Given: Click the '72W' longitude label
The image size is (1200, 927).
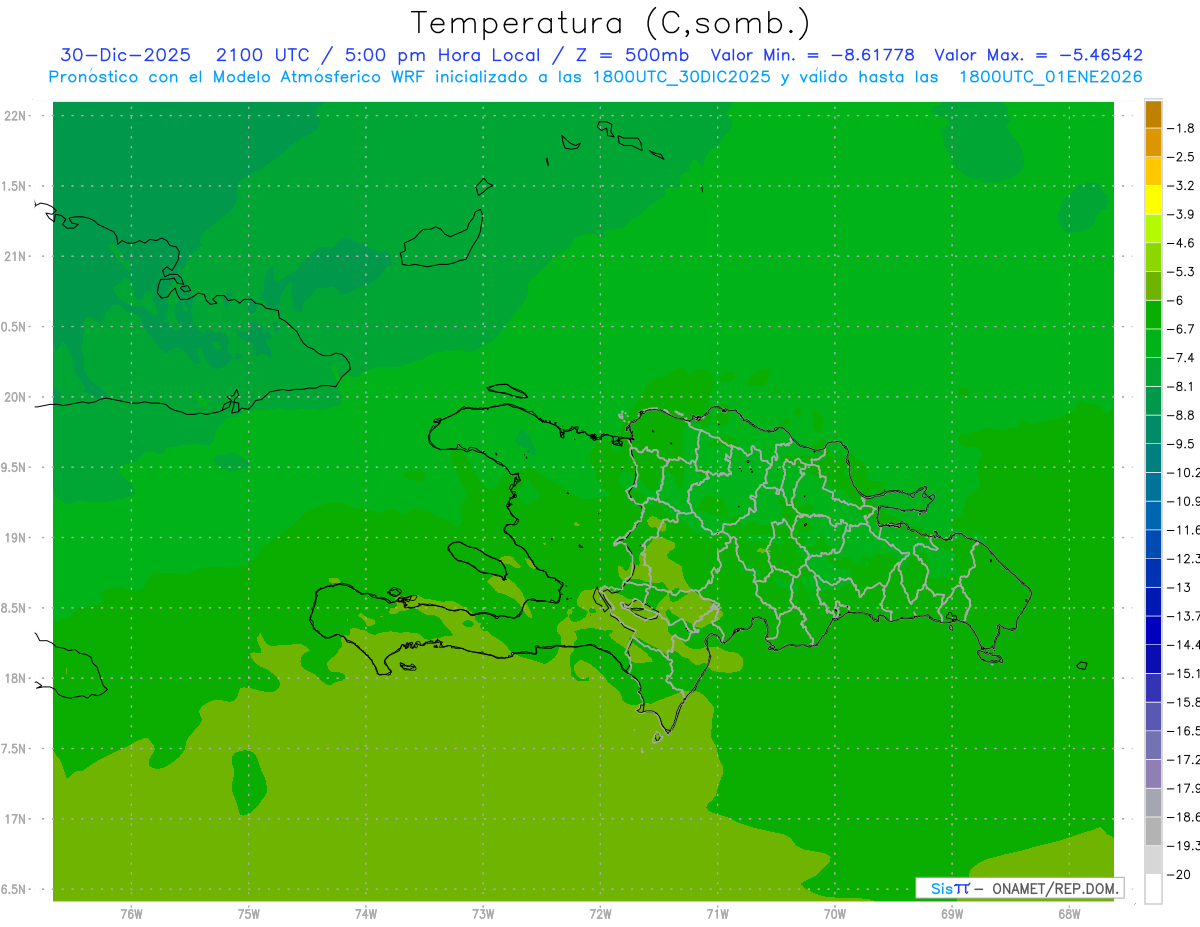Looking at the screenshot, I should [x=600, y=914].
